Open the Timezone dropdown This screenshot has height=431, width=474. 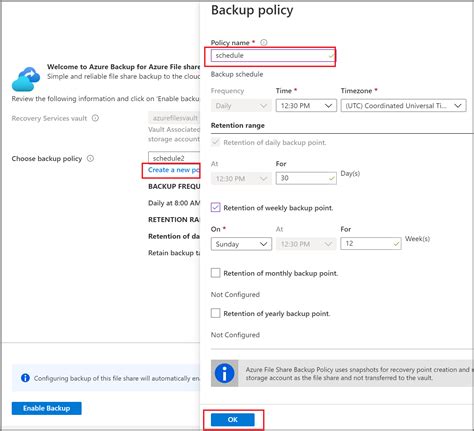tap(403, 106)
